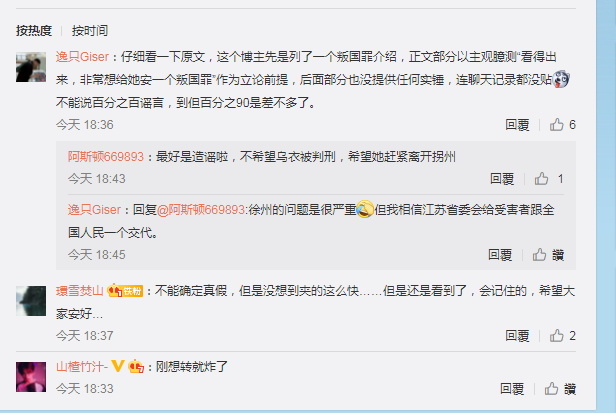This screenshot has width=616, height=413.
Task: Sort comments by 按时间
Action: click(90, 30)
